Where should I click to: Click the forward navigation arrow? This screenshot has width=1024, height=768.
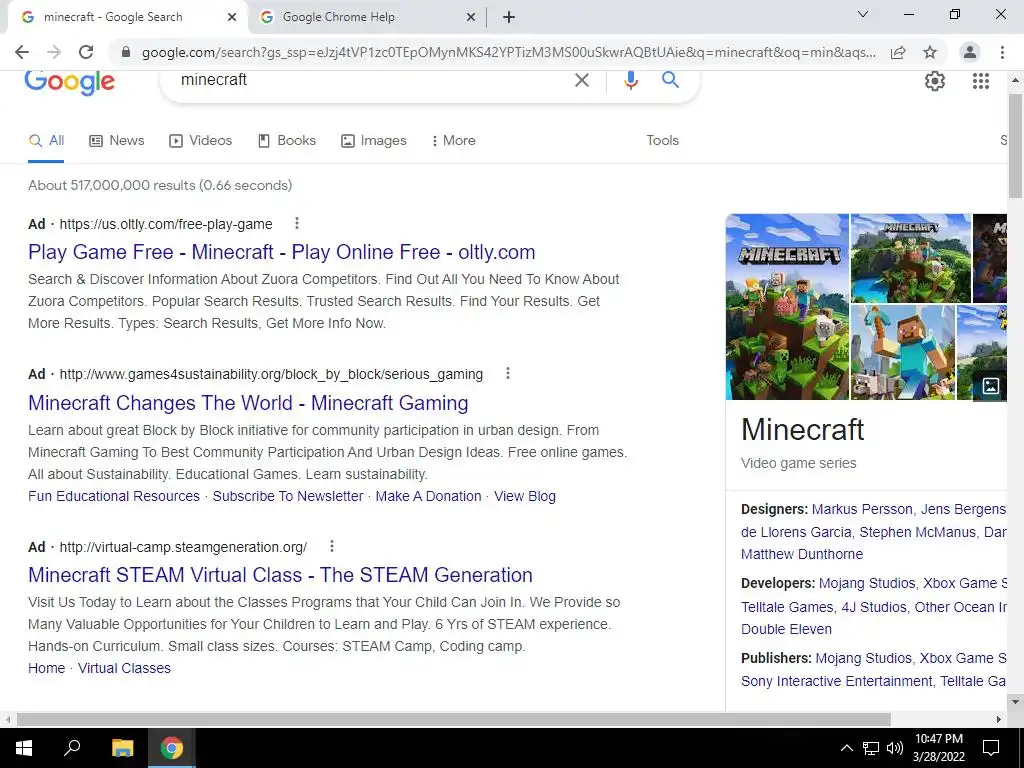click(x=54, y=52)
